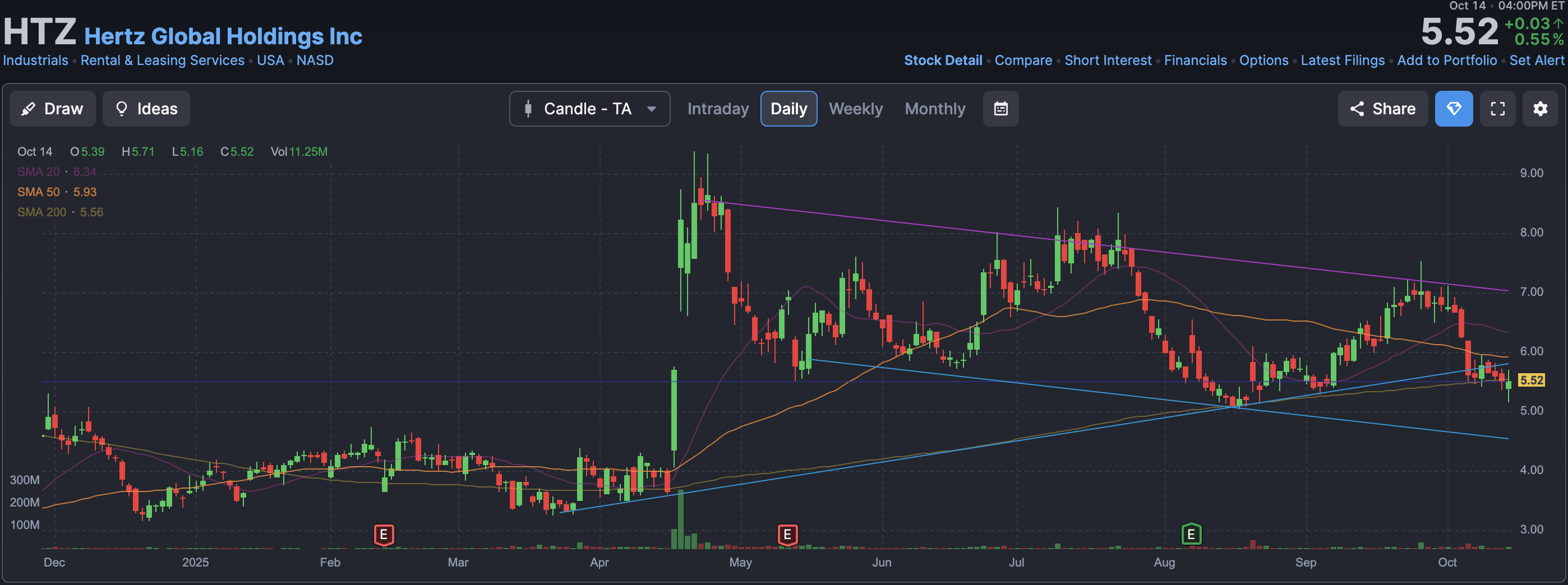Click the share icon in Share button

pos(1357,109)
